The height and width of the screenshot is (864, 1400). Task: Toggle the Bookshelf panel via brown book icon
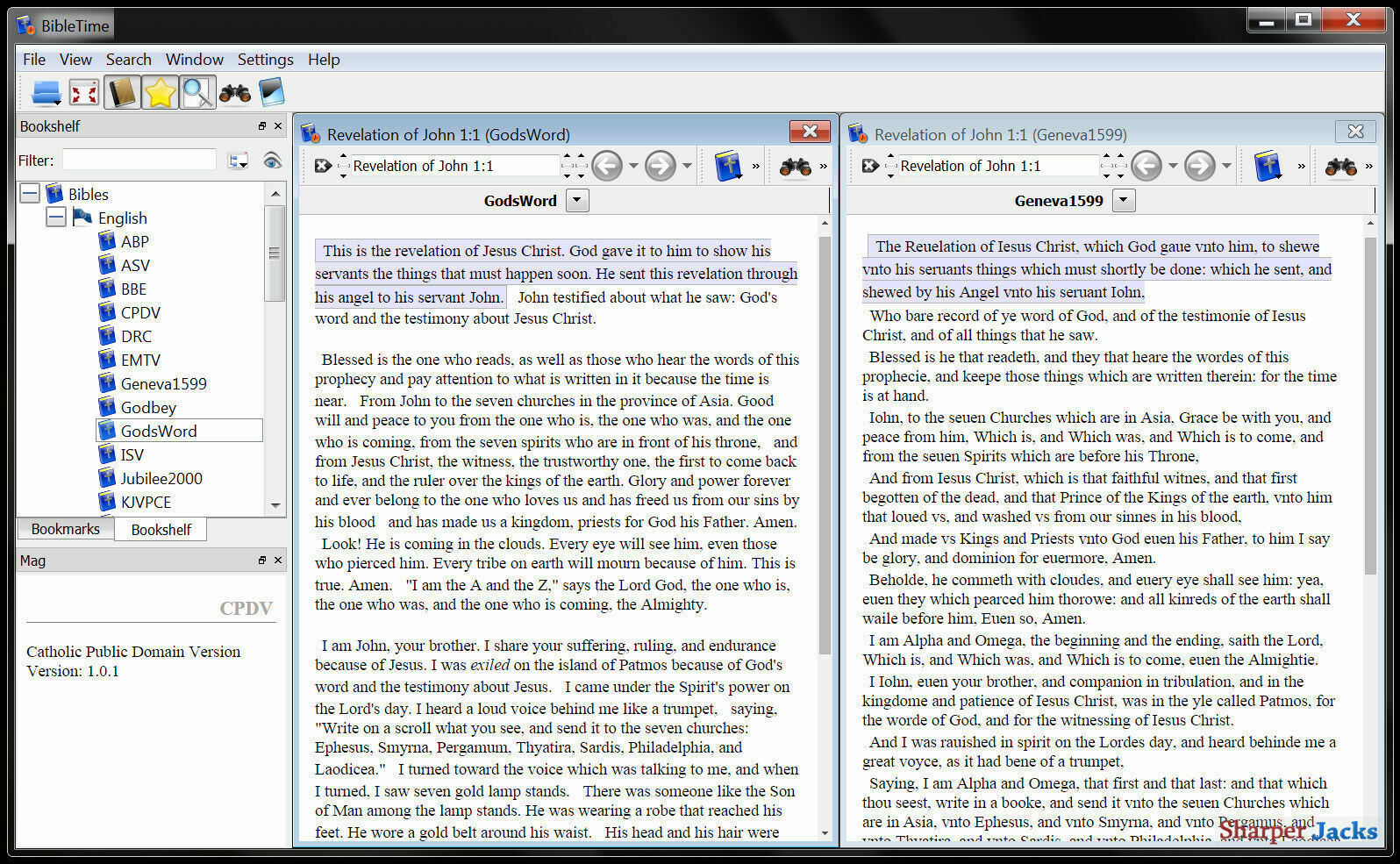click(122, 92)
